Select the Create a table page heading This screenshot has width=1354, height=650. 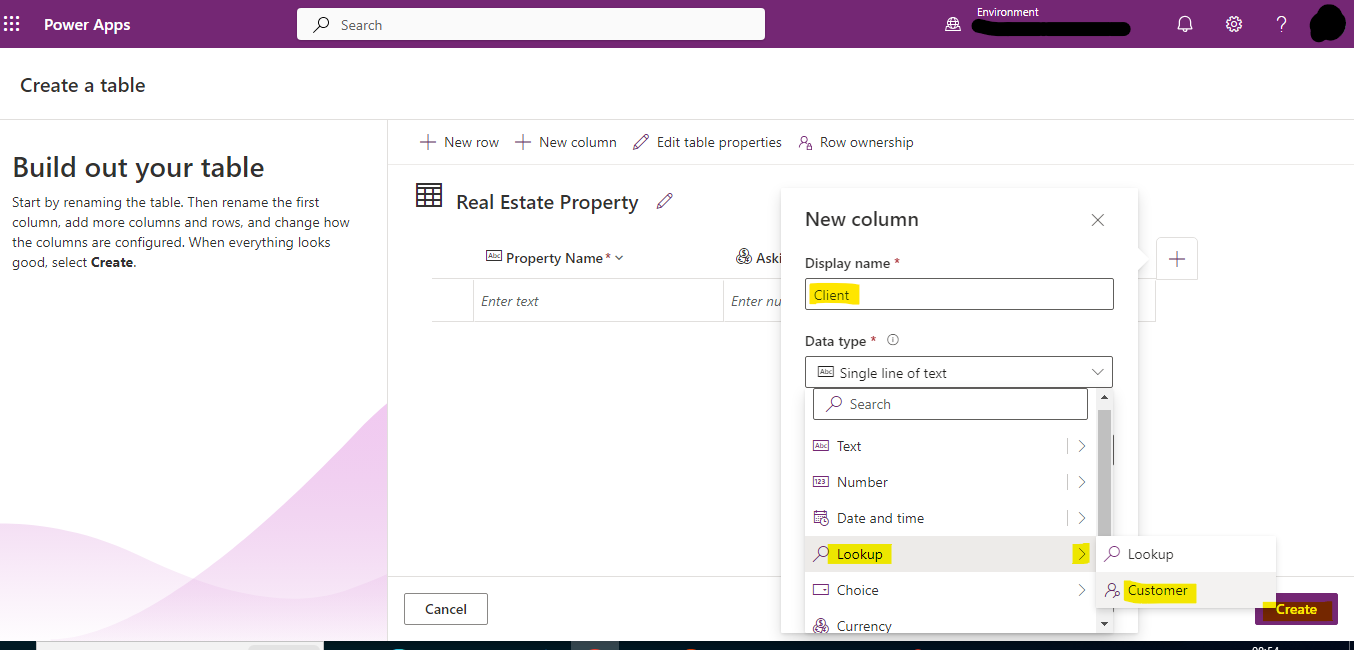point(83,86)
